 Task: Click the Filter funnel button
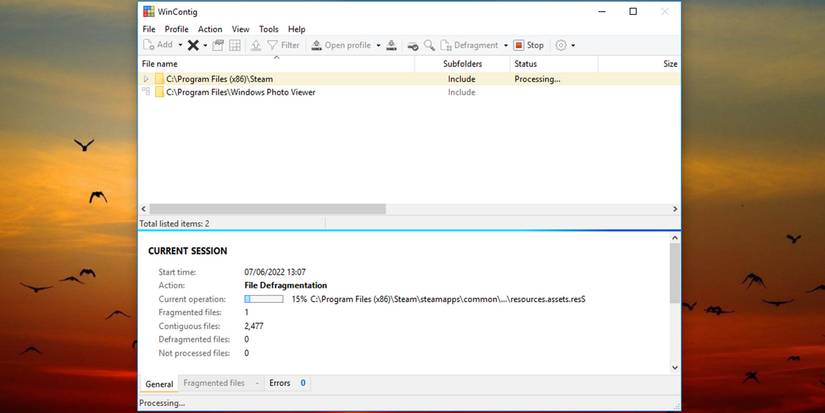tap(283, 45)
